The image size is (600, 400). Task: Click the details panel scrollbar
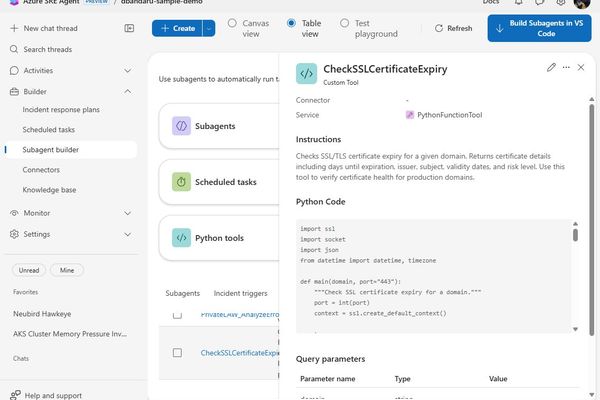coord(592,220)
